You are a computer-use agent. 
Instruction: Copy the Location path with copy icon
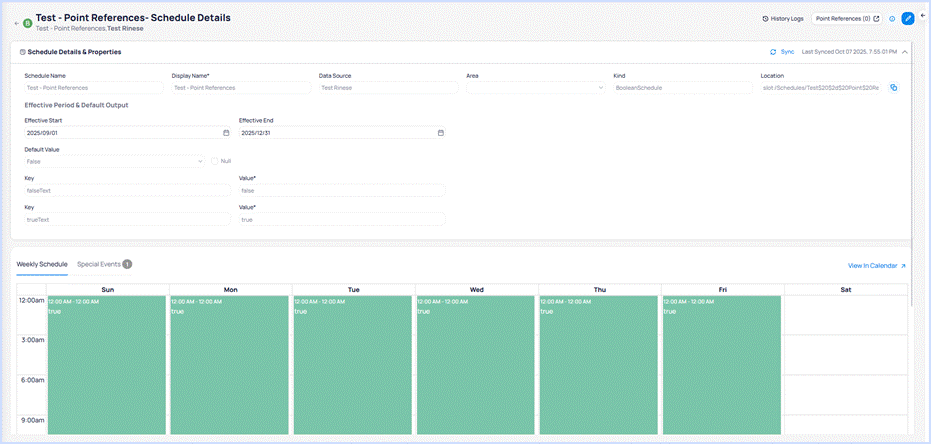pyautogui.click(x=893, y=88)
